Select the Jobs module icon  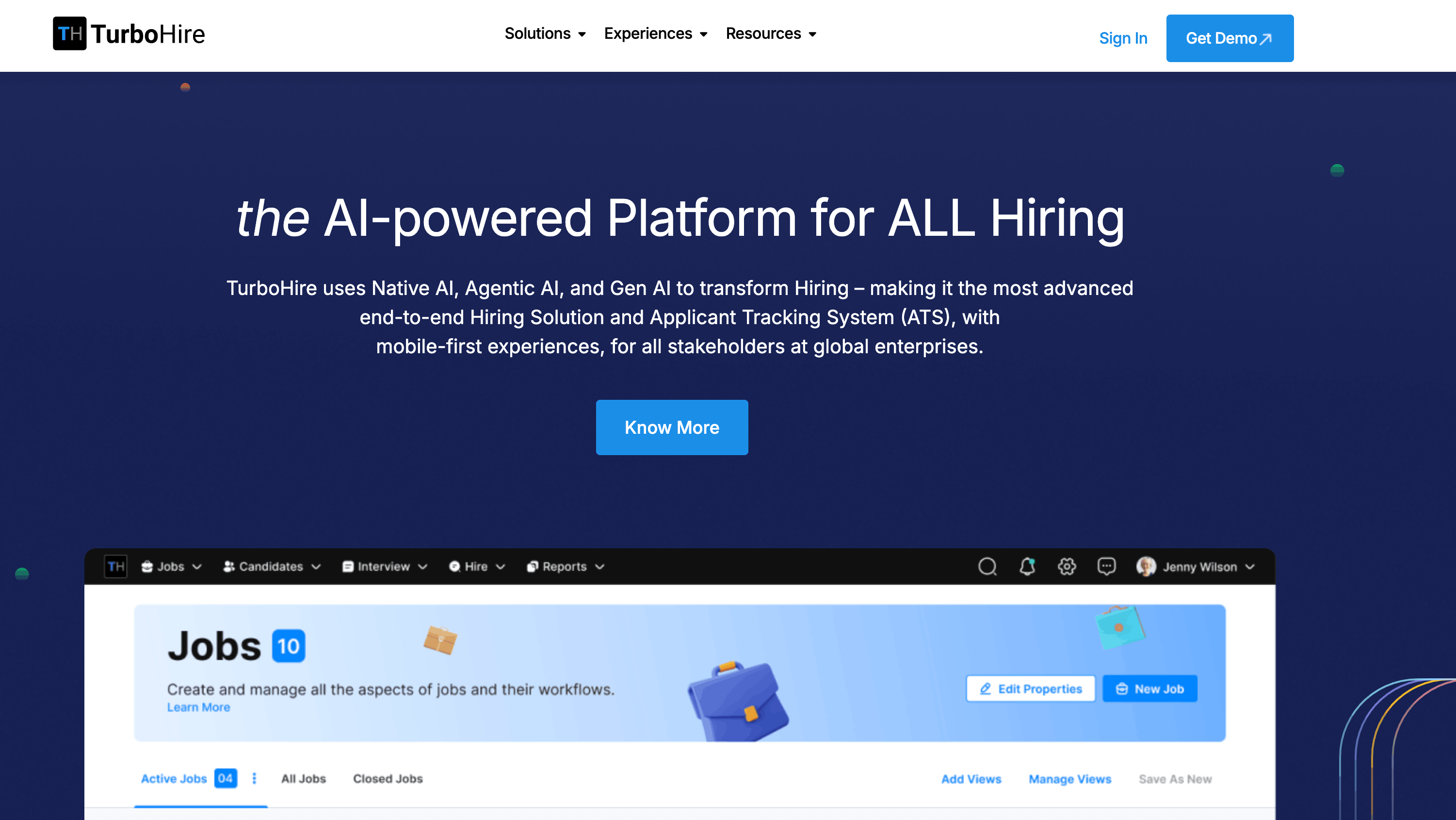tap(146, 566)
